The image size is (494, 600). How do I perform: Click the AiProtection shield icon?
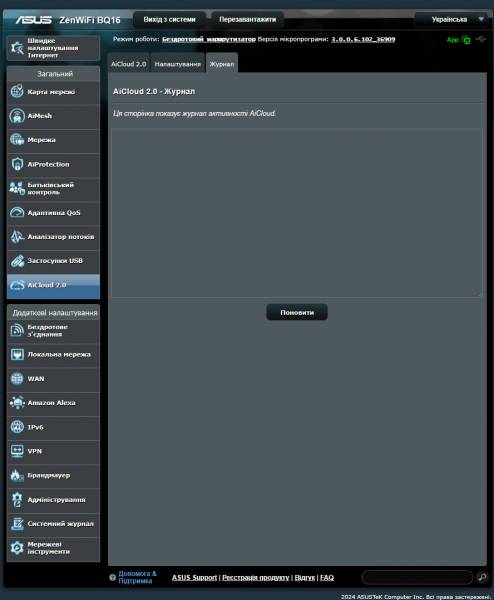point(17,164)
